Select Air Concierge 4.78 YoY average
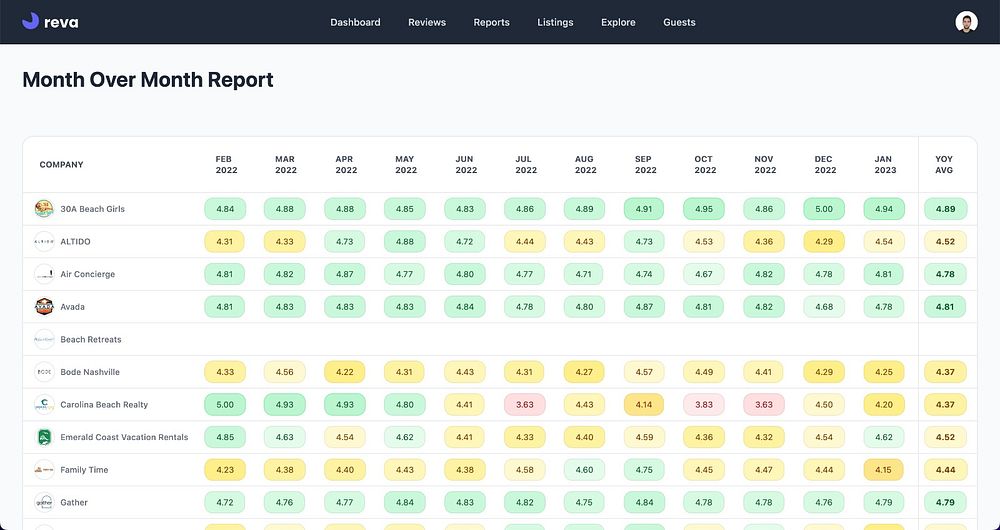The height and width of the screenshot is (530, 1000). pos(945,274)
